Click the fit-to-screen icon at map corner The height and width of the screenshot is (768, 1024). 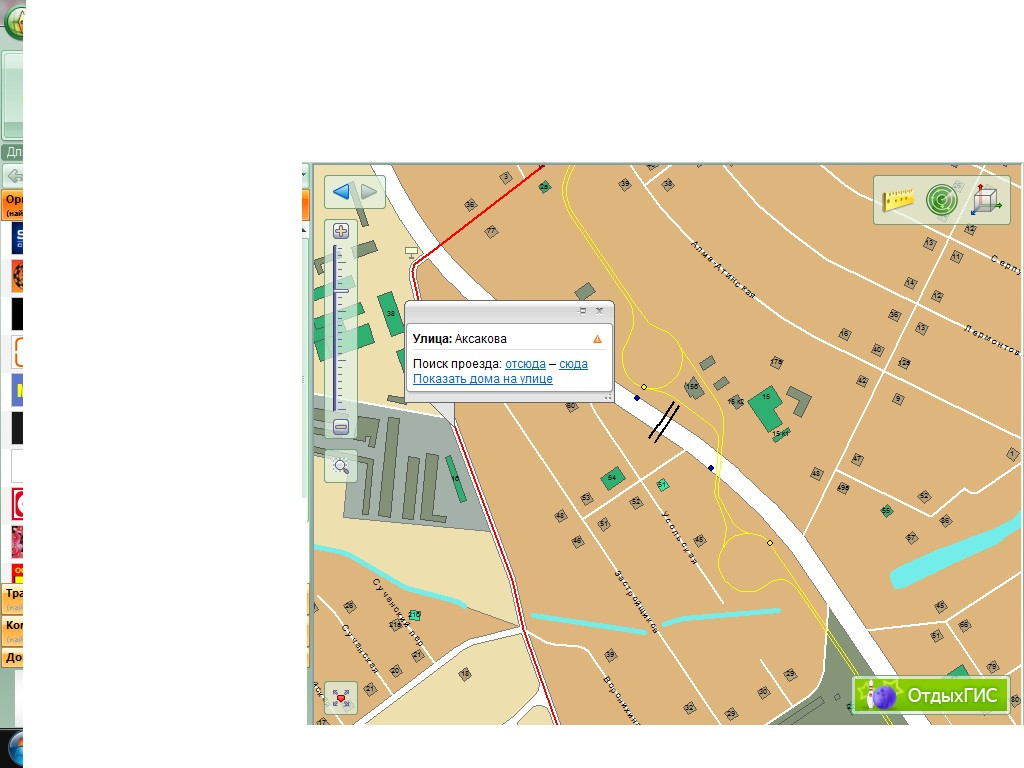coord(341,698)
